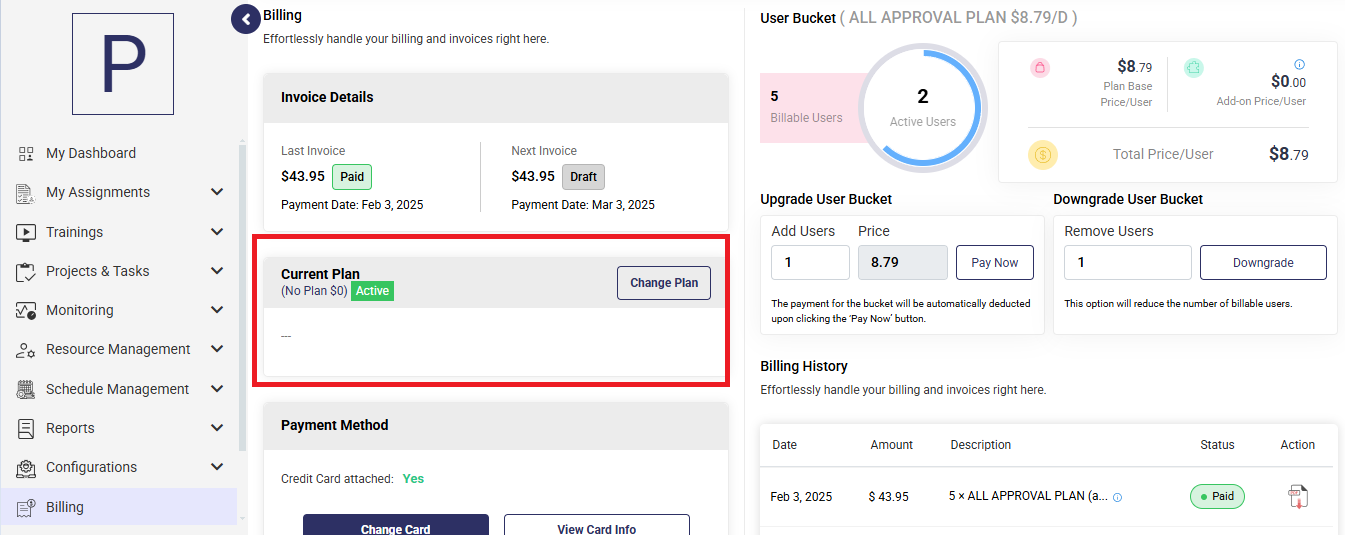Expand the Projects & Tasks chevron
The height and width of the screenshot is (535, 1346).
point(217,271)
